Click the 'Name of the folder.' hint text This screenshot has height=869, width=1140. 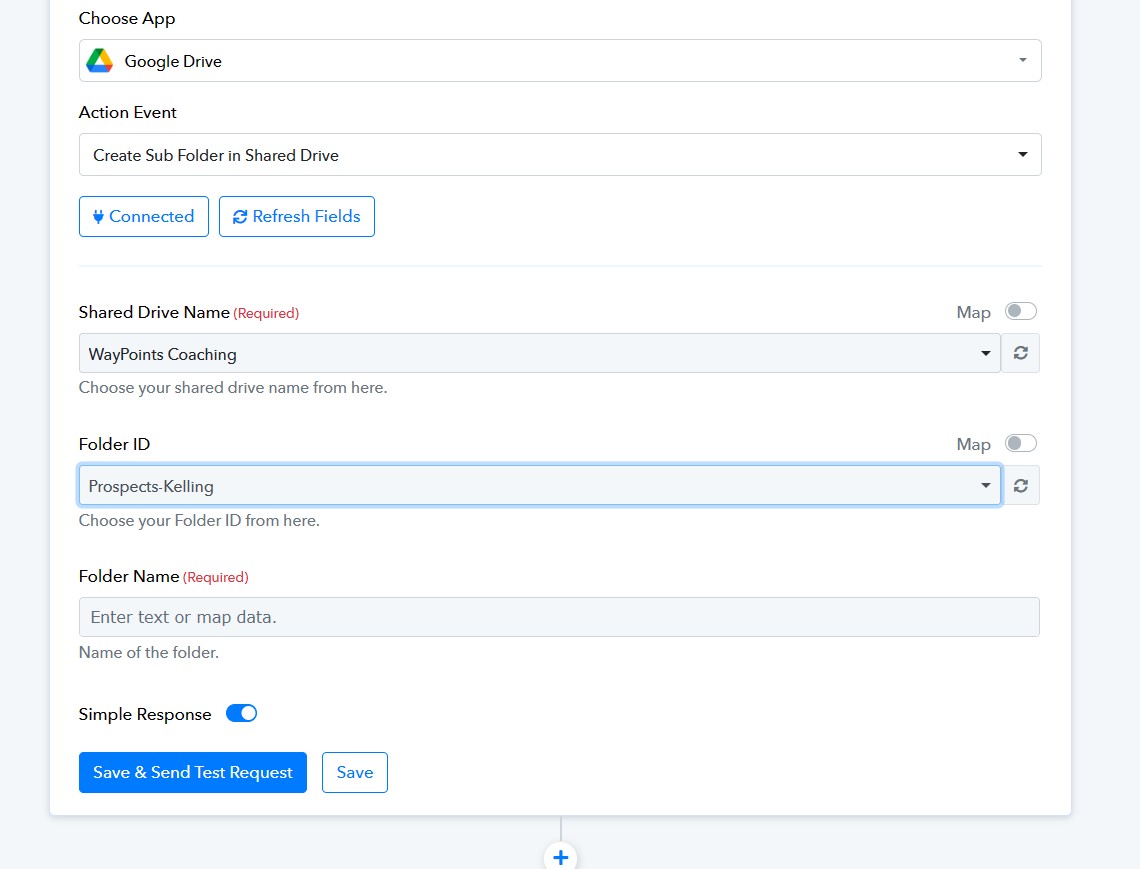click(148, 652)
